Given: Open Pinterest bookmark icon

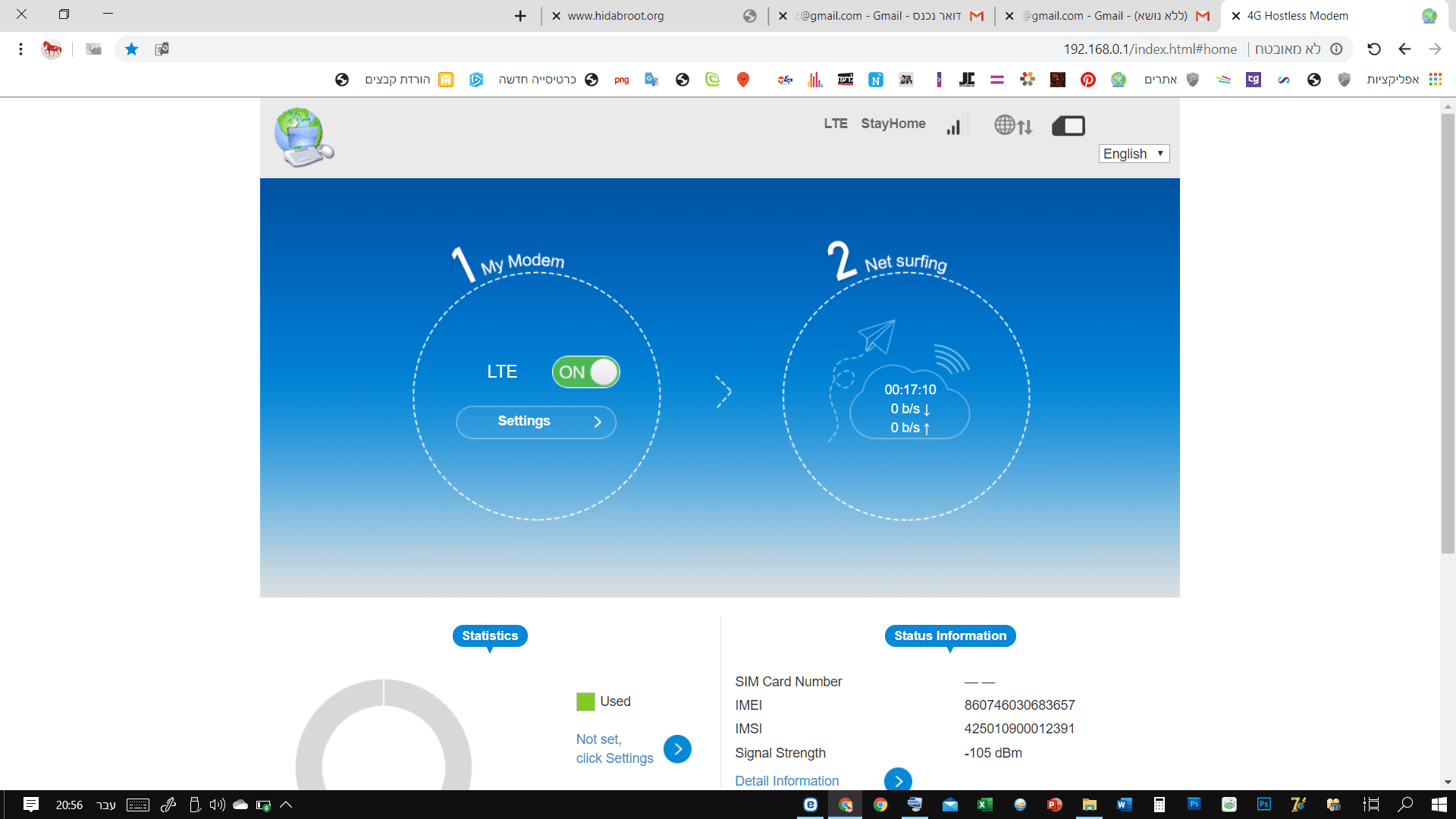Looking at the screenshot, I should point(1087,80).
